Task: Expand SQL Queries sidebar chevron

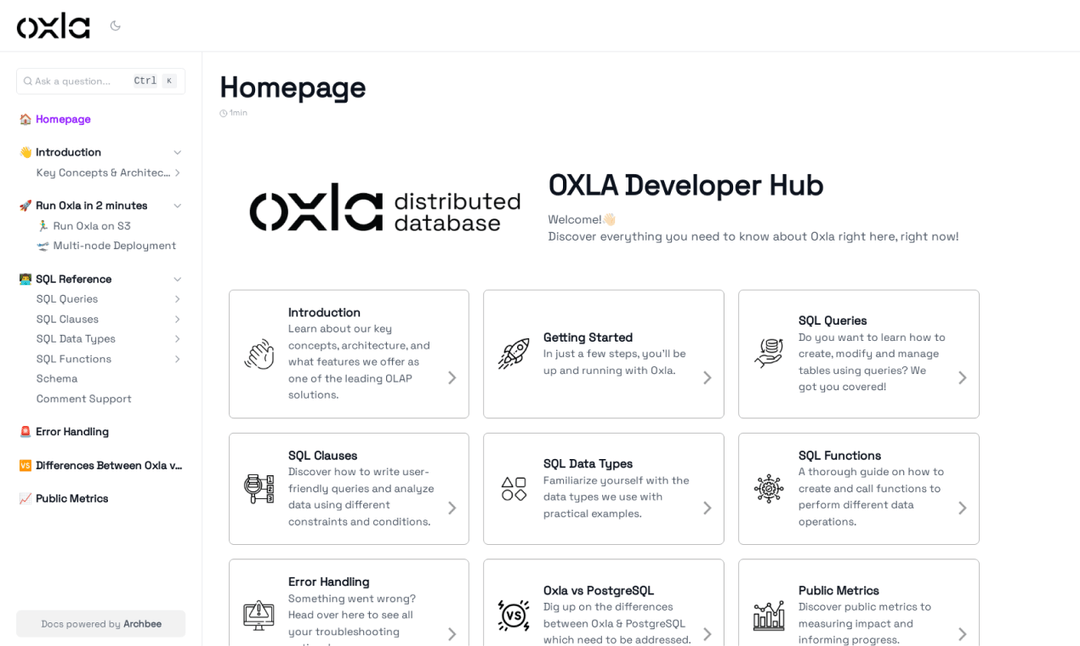Action: (x=177, y=299)
